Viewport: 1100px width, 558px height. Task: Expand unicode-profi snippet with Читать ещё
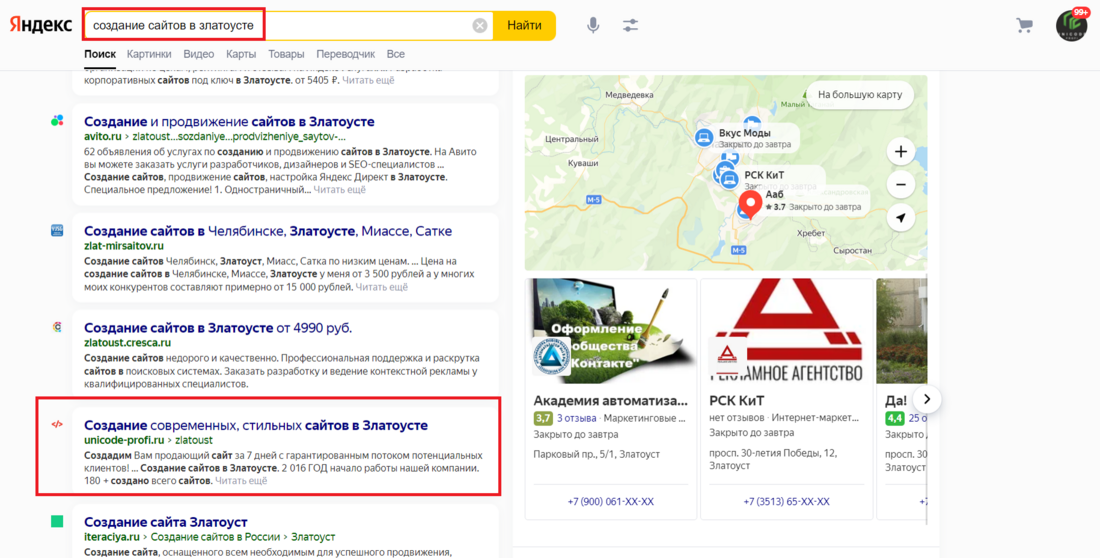pyautogui.click(x=241, y=481)
